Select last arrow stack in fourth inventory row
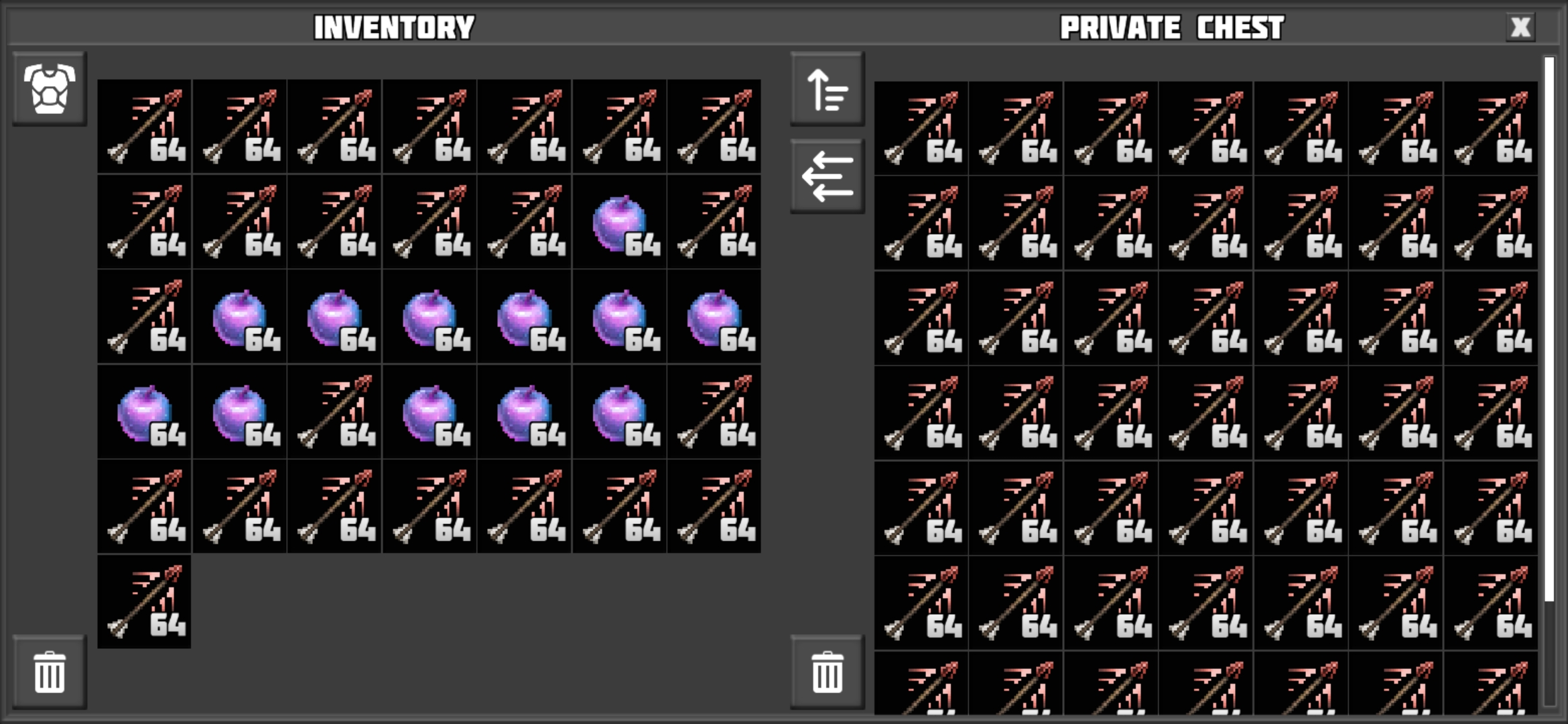Viewport: 1568px width, 724px height. click(714, 412)
